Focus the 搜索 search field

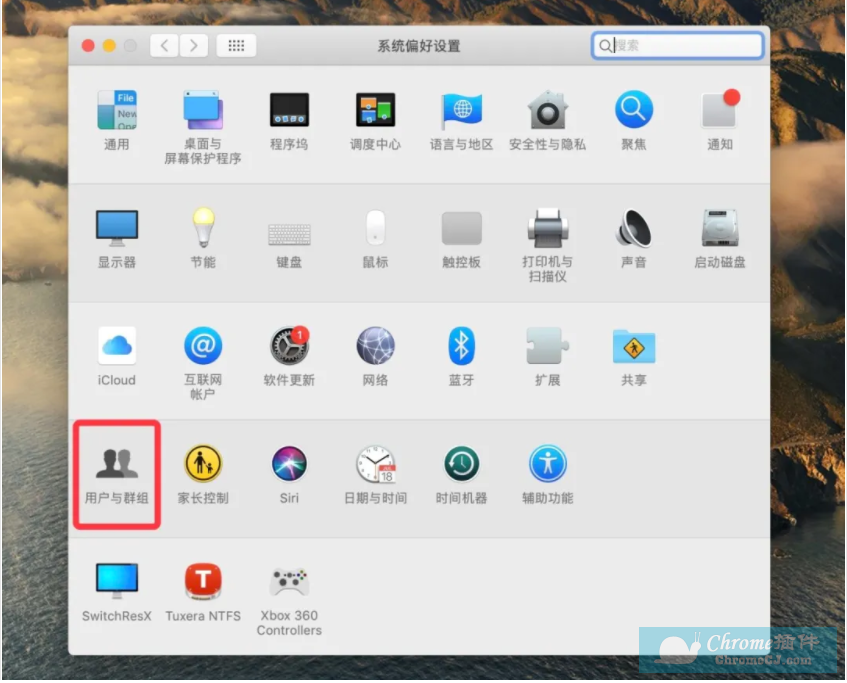pyautogui.click(x=677, y=45)
